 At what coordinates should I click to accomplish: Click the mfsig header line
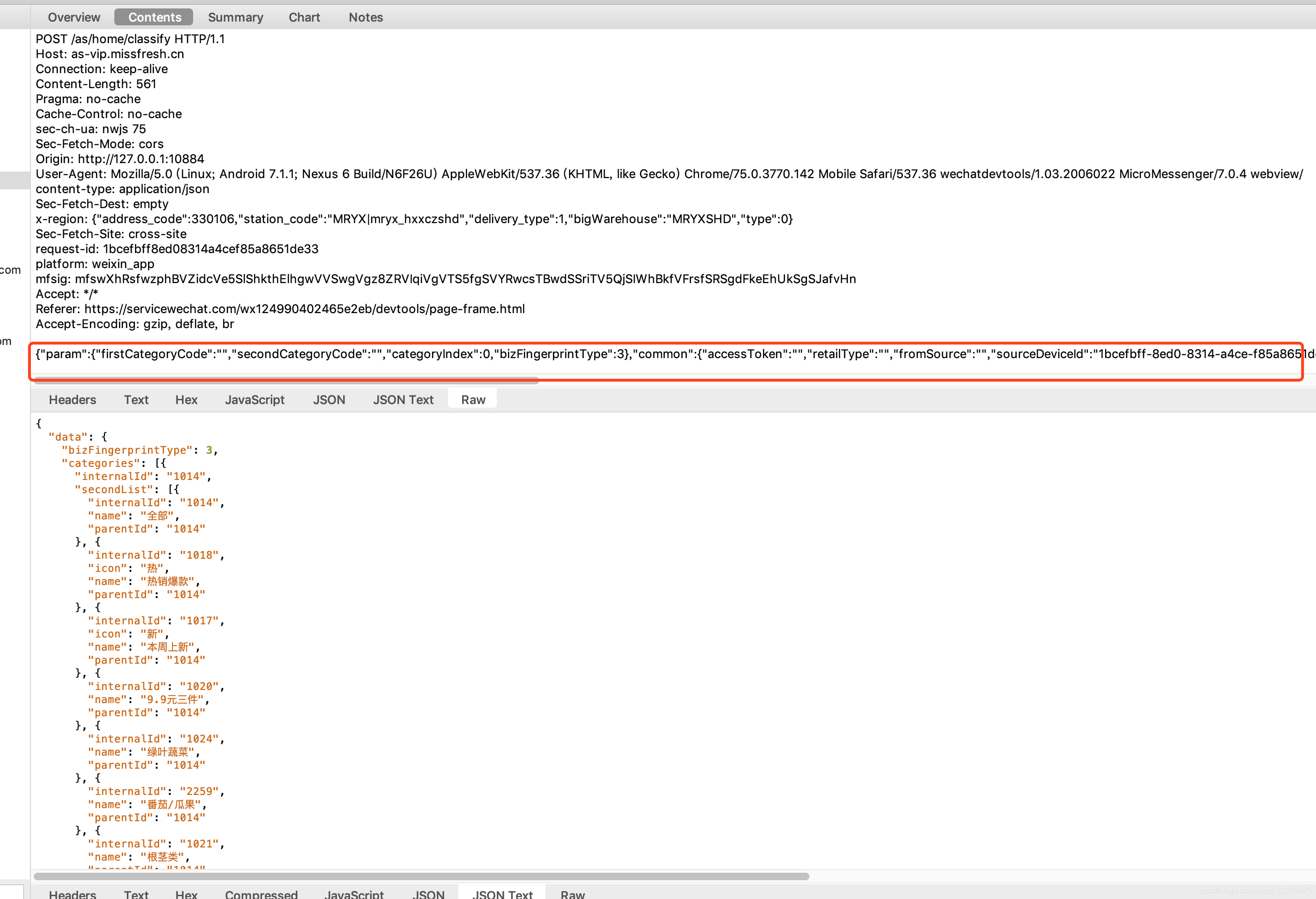[446, 279]
